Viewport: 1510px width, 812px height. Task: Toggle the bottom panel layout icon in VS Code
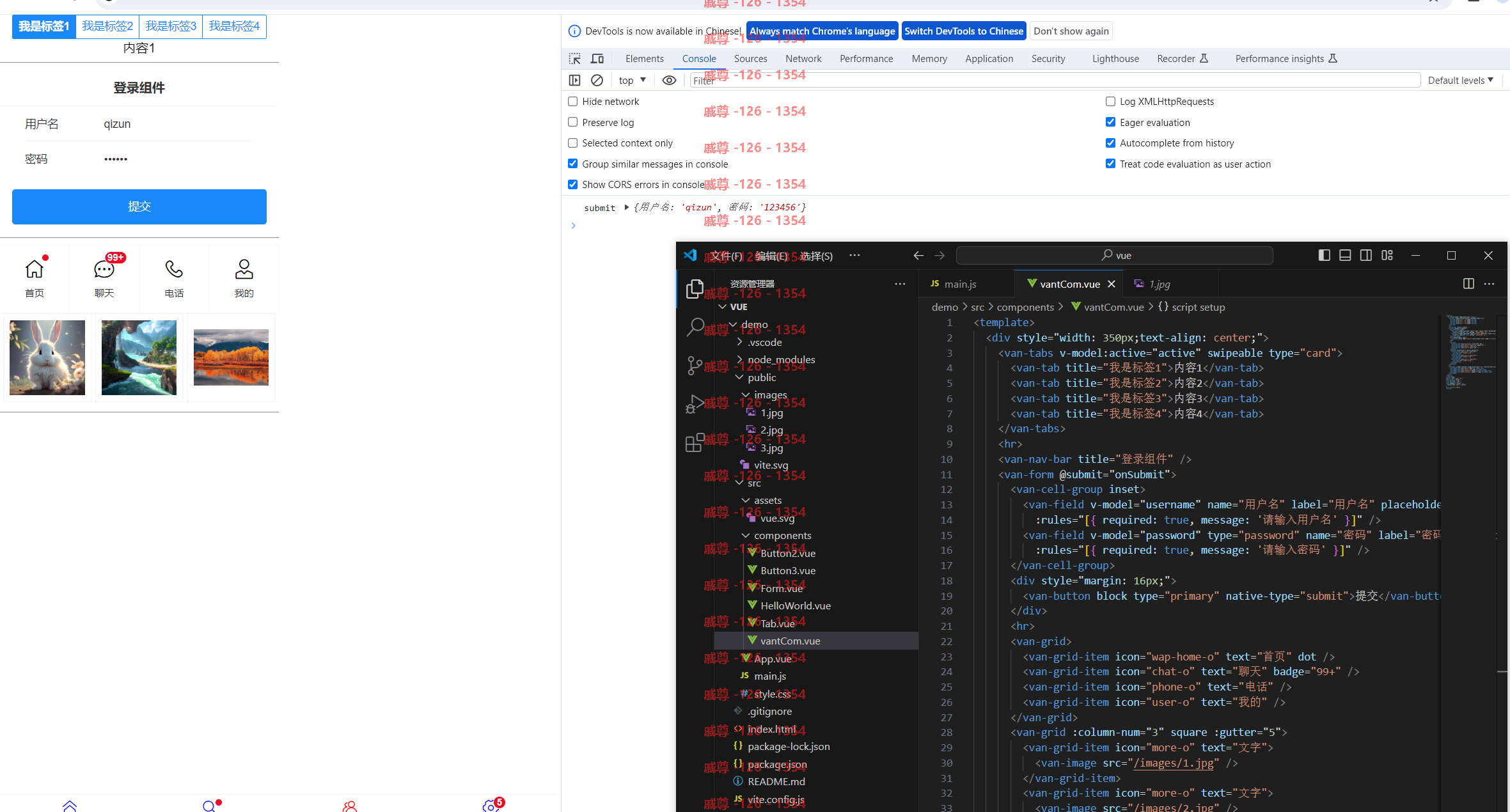click(x=1345, y=255)
